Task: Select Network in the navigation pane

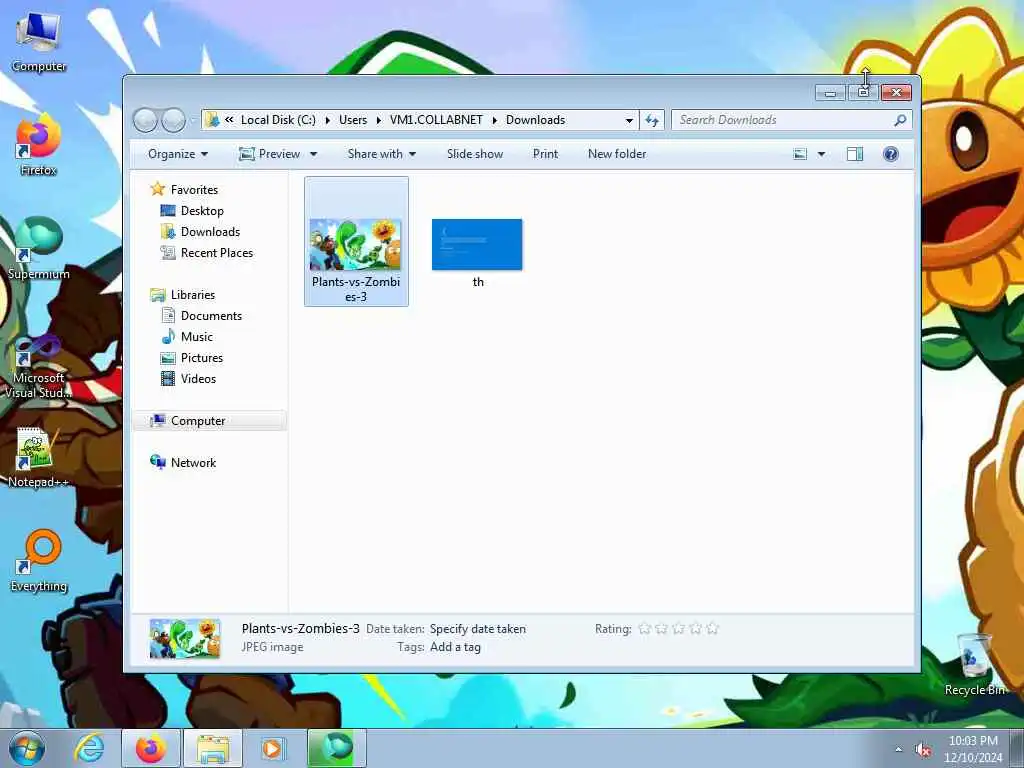Action: [x=193, y=463]
